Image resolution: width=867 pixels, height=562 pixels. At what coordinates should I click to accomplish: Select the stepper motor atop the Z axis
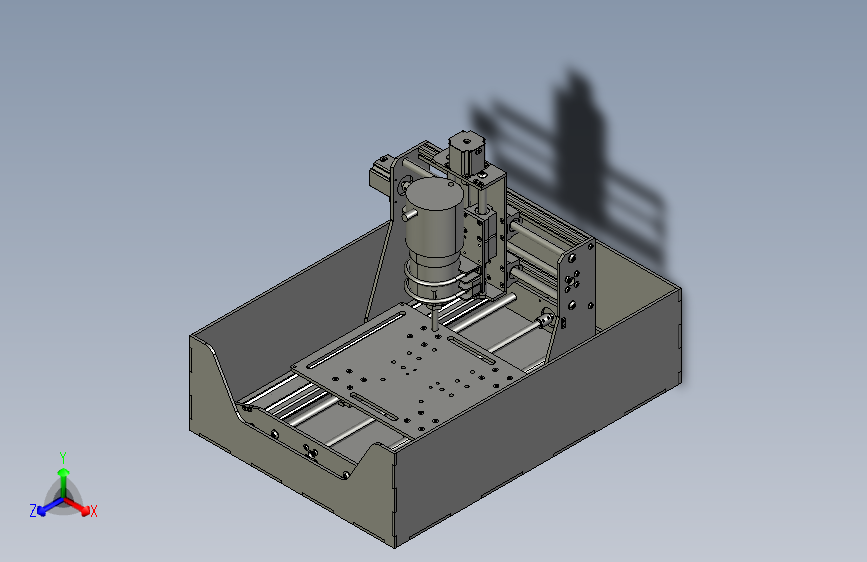tap(467, 154)
